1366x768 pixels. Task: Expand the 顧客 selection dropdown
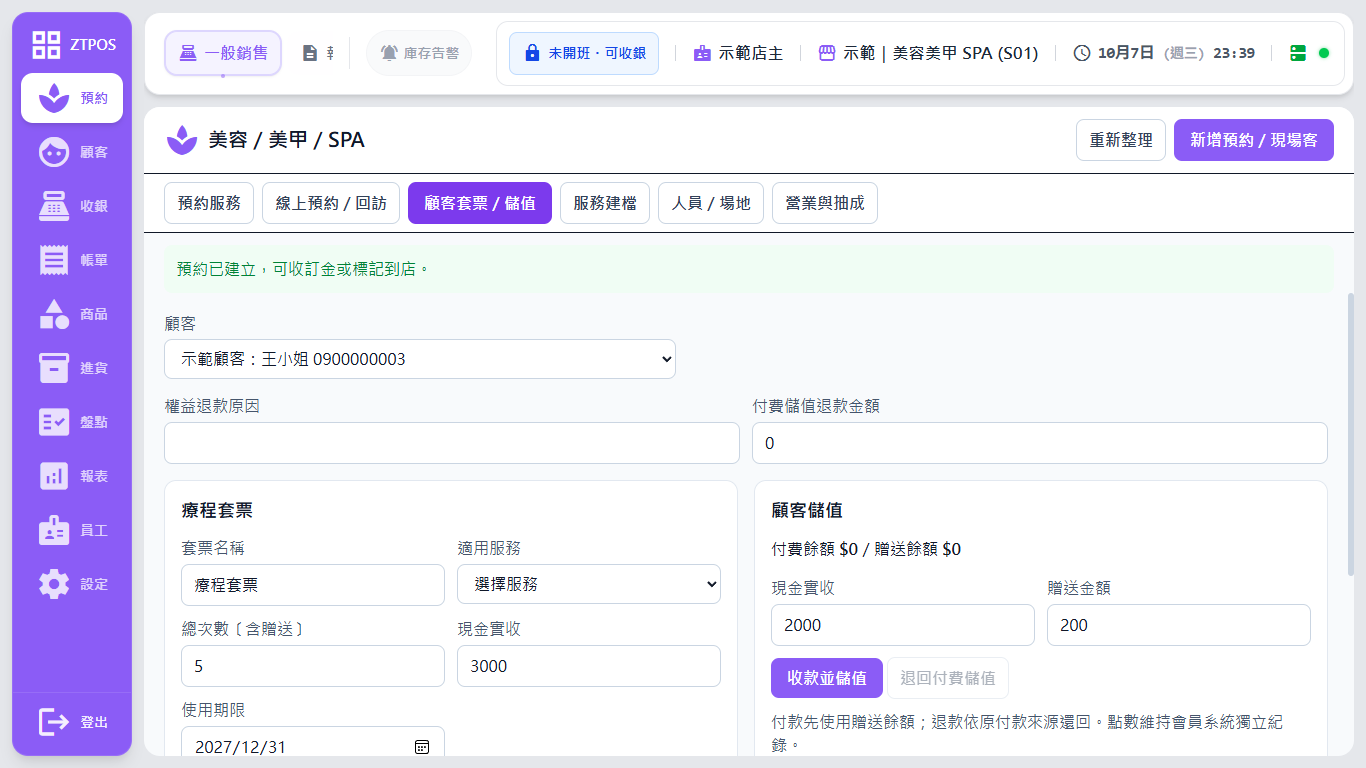coord(420,359)
